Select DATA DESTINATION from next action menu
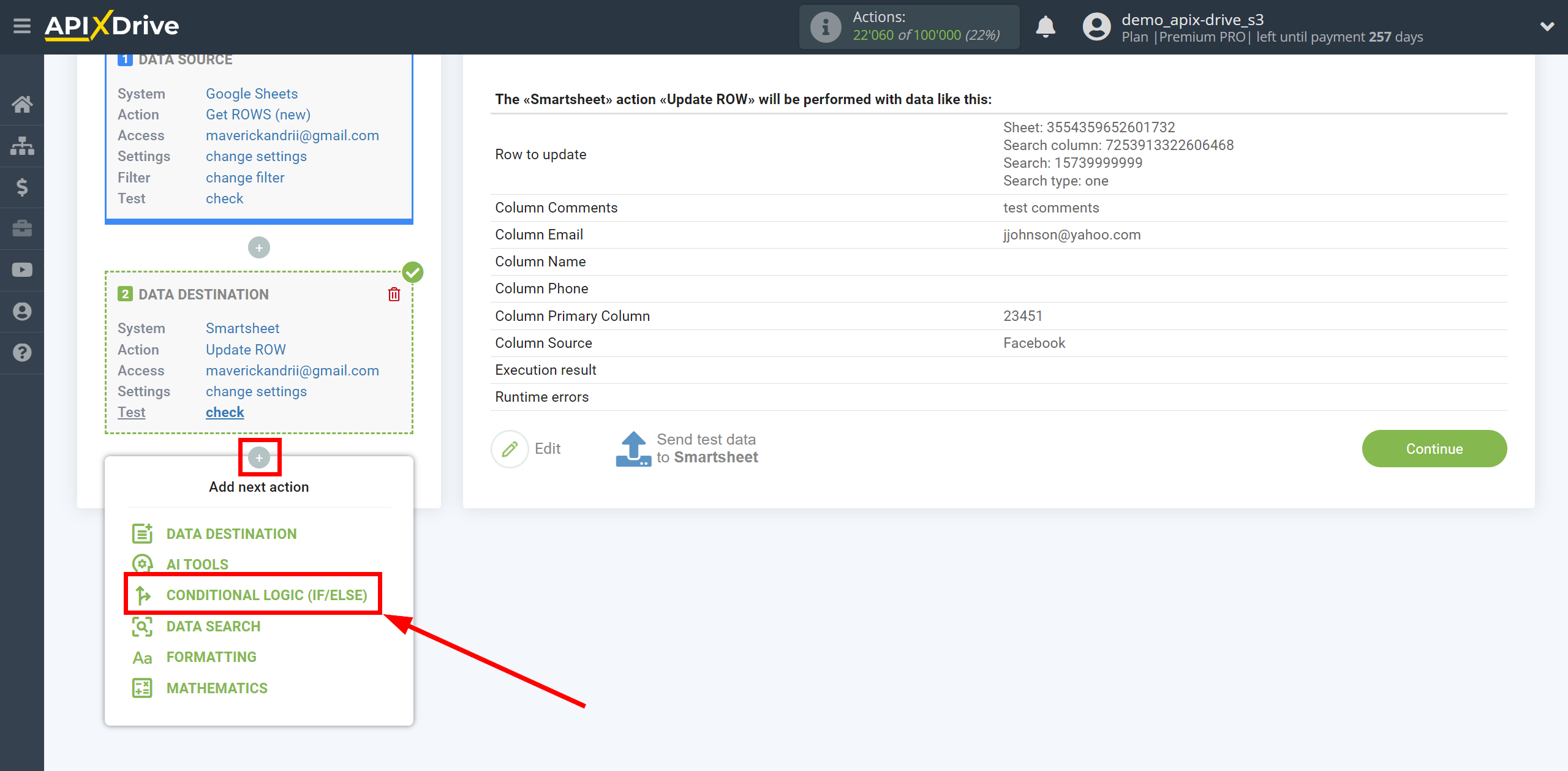The height and width of the screenshot is (771, 1568). (x=232, y=534)
